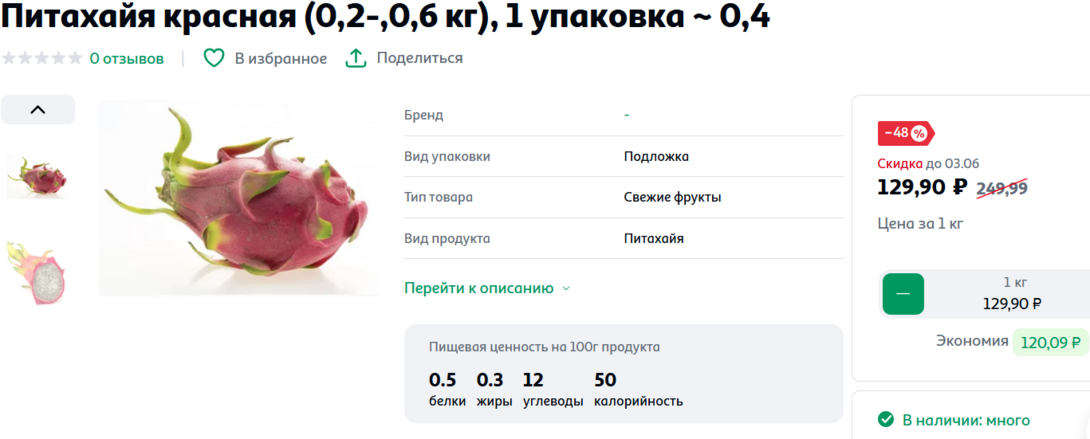The image size is (1090, 439).
Task: Click the green minus quantity button
Action: click(x=903, y=294)
